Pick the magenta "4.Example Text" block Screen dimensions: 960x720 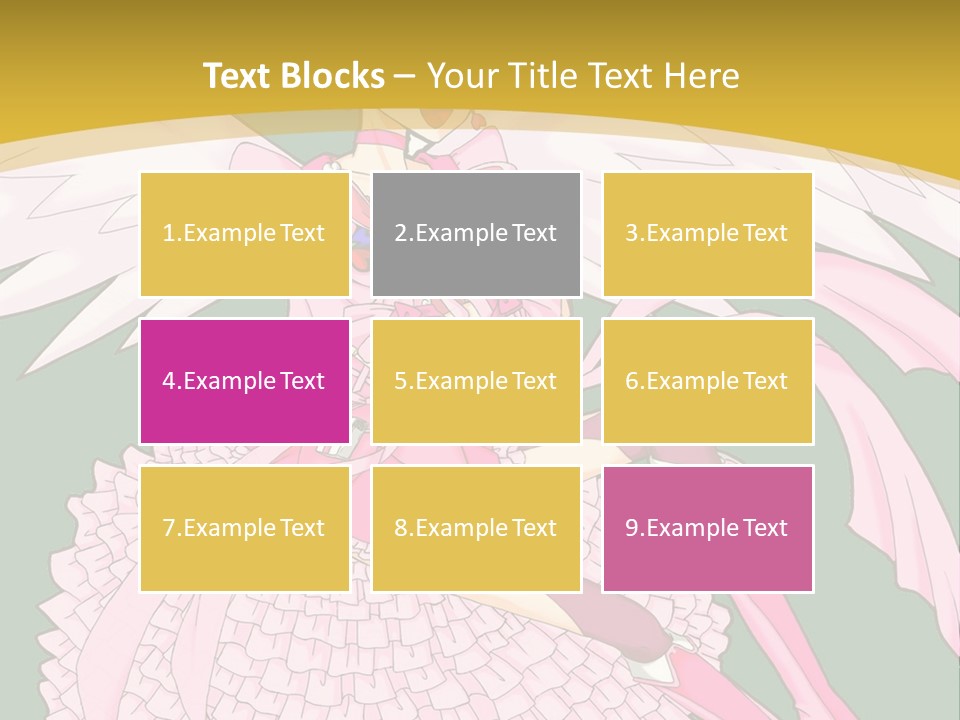pyautogui.click(x=244, y=381)
